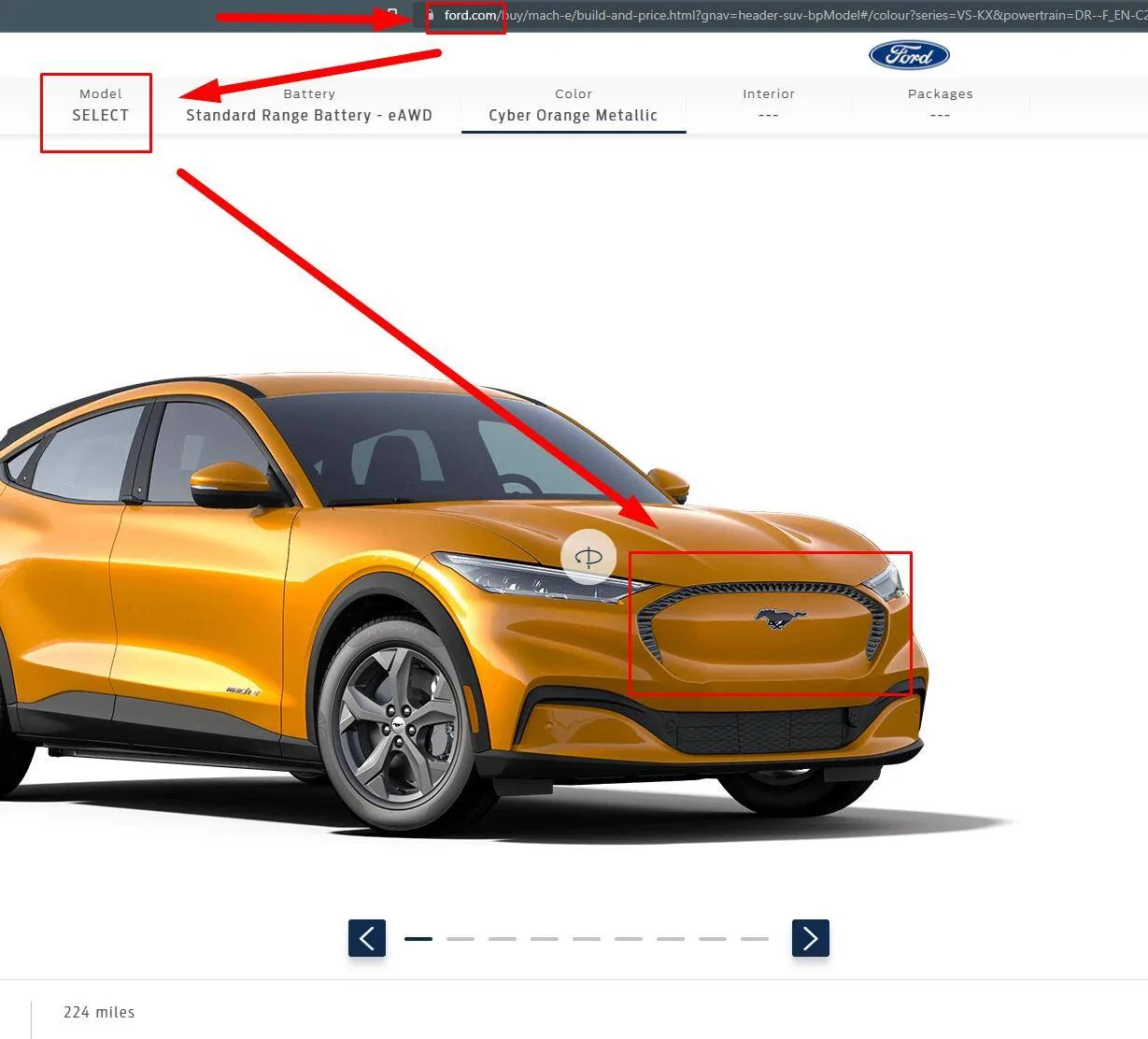Screen dimensions: 1148x1039
Task: Select ninth image carousel indicator
Action: [x=755, y=939]
